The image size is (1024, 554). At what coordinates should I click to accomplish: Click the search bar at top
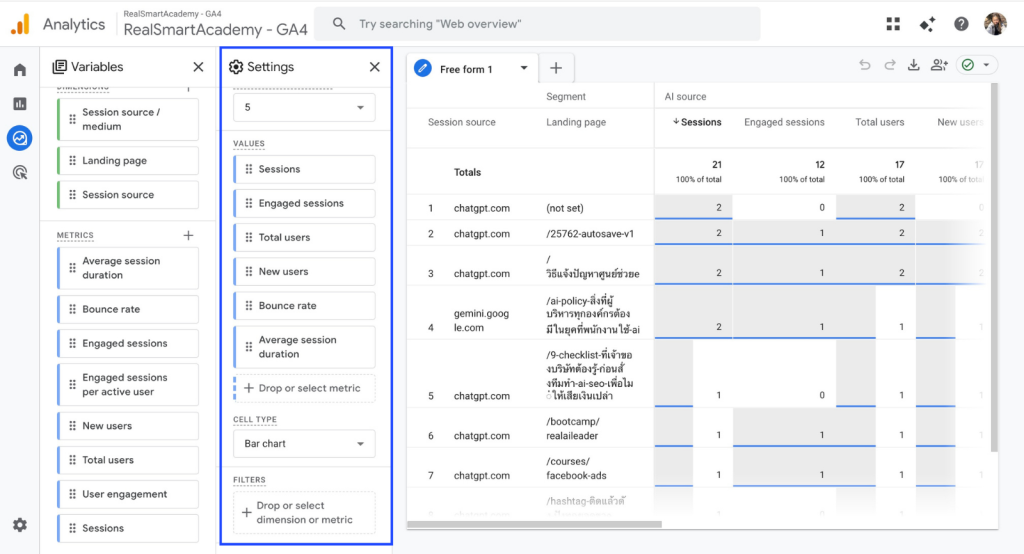[x=536, y=24]
